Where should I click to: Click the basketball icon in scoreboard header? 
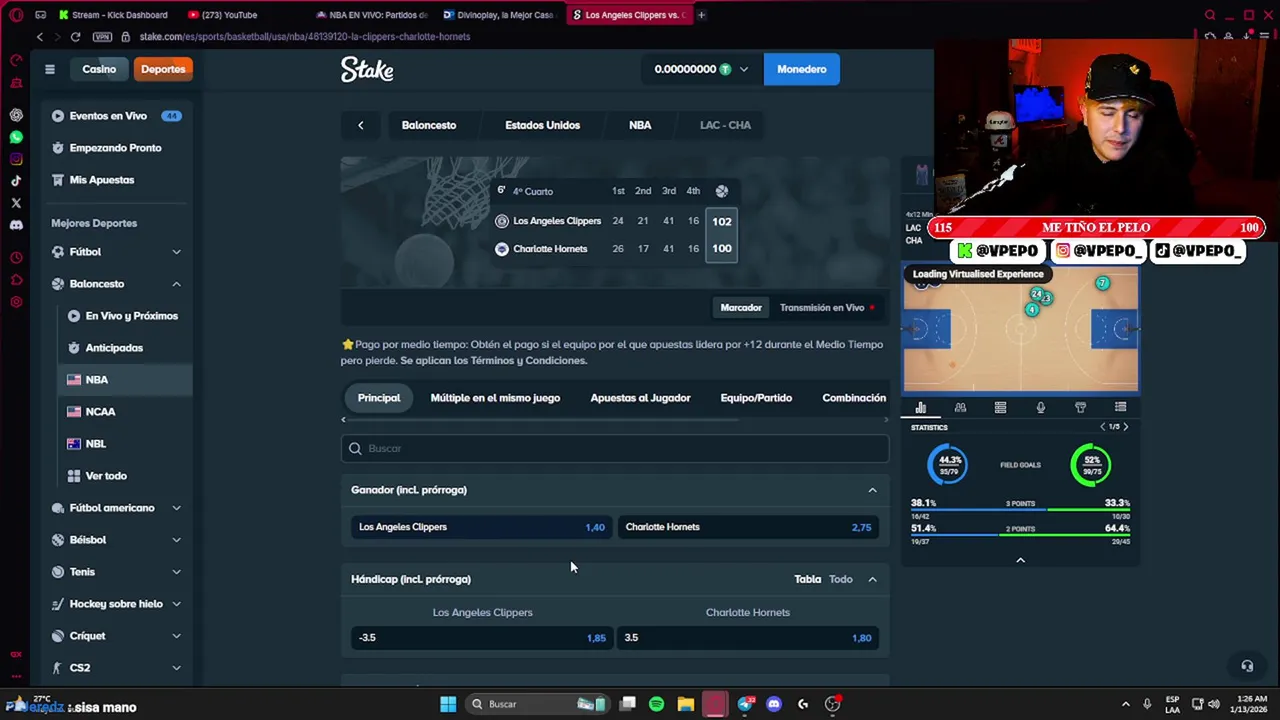722,191
